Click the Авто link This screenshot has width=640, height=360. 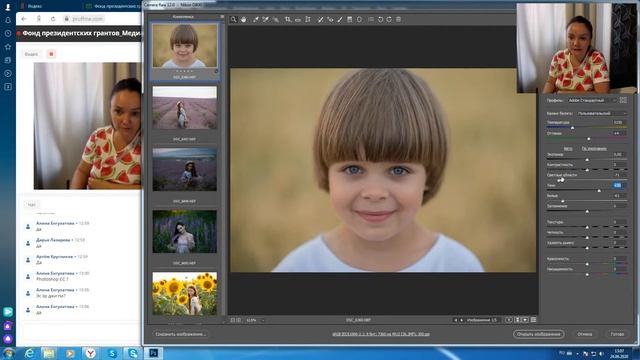coord(568,149)
